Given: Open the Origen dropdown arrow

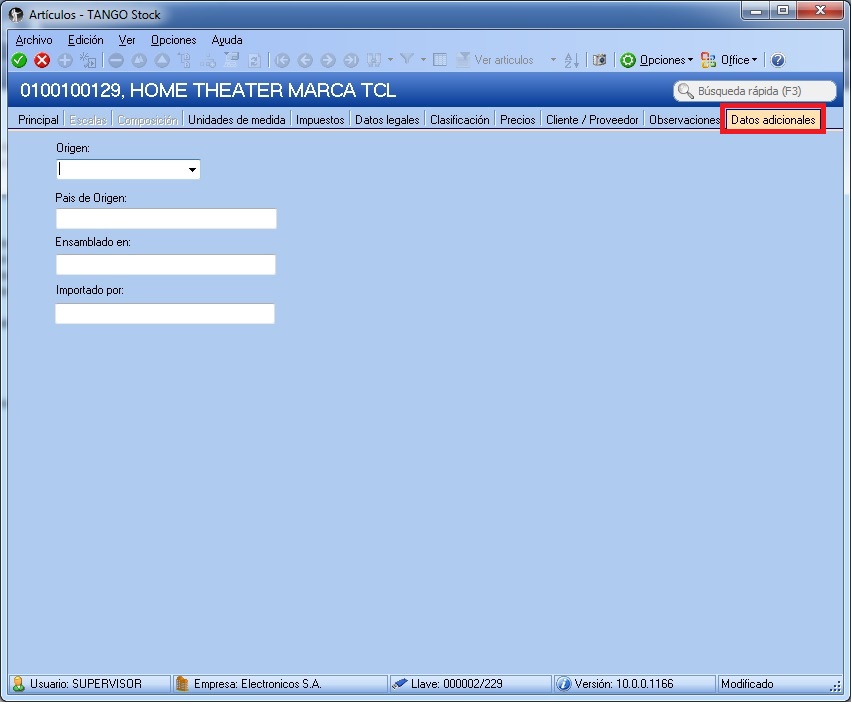Looking at the screenshot, I should pyautogui.click(x=192, y=170).
